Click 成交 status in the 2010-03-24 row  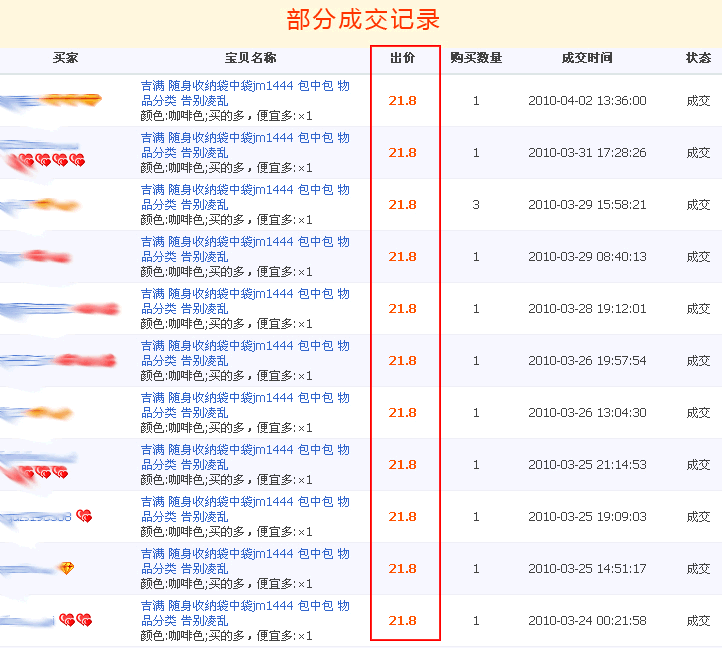pyautogui.click(x=699, y=621)
